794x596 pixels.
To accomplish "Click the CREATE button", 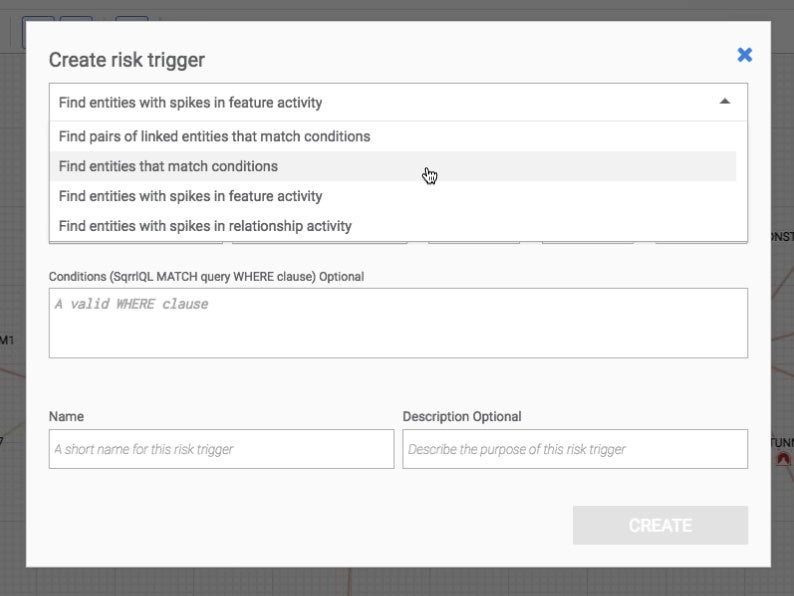I will (x=660, y=526).
